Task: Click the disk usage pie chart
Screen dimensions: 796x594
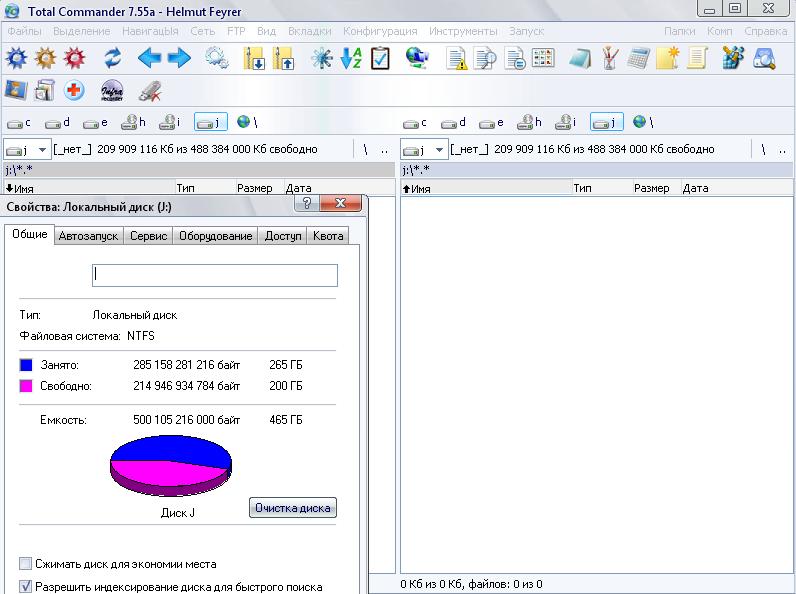Action: click(x=171, y=465)
